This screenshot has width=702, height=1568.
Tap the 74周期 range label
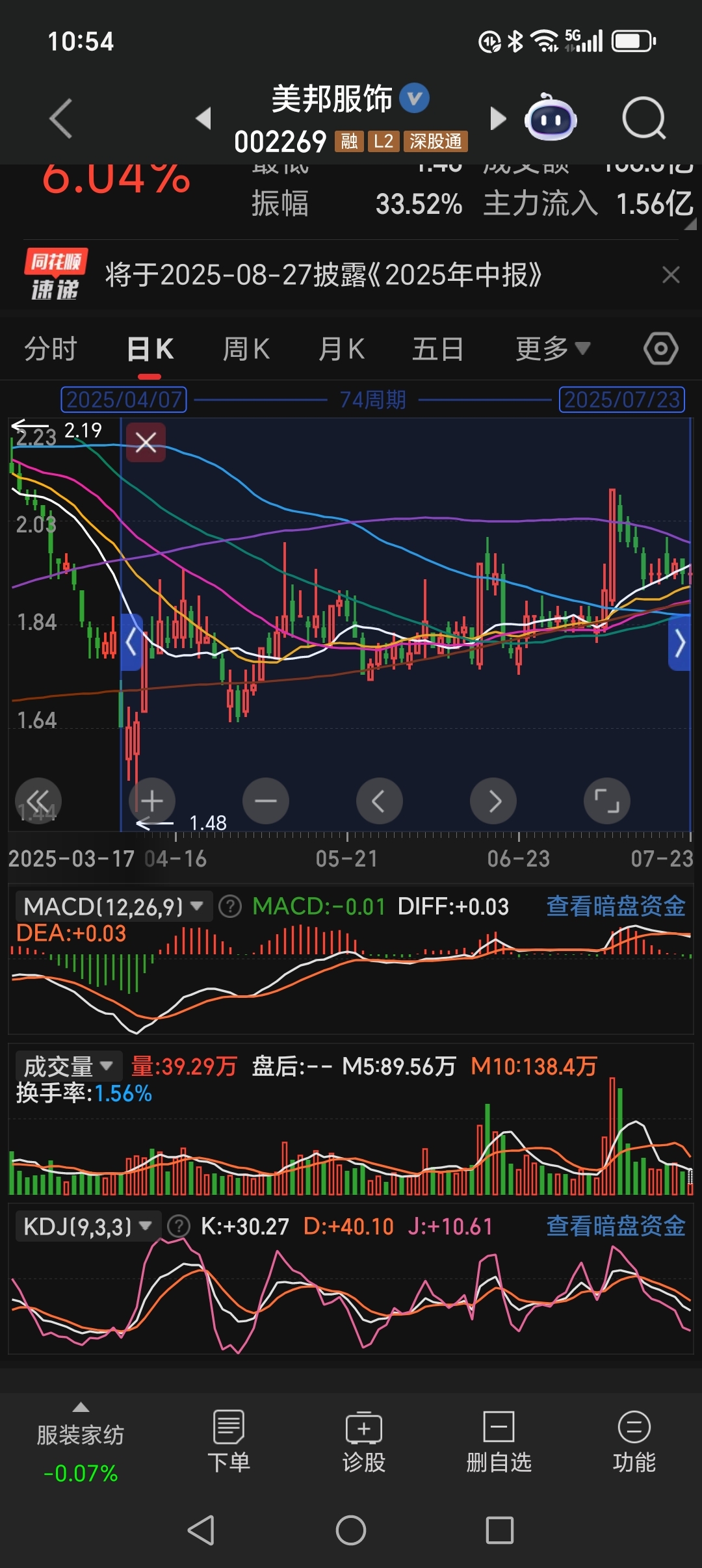pos(373,400)
